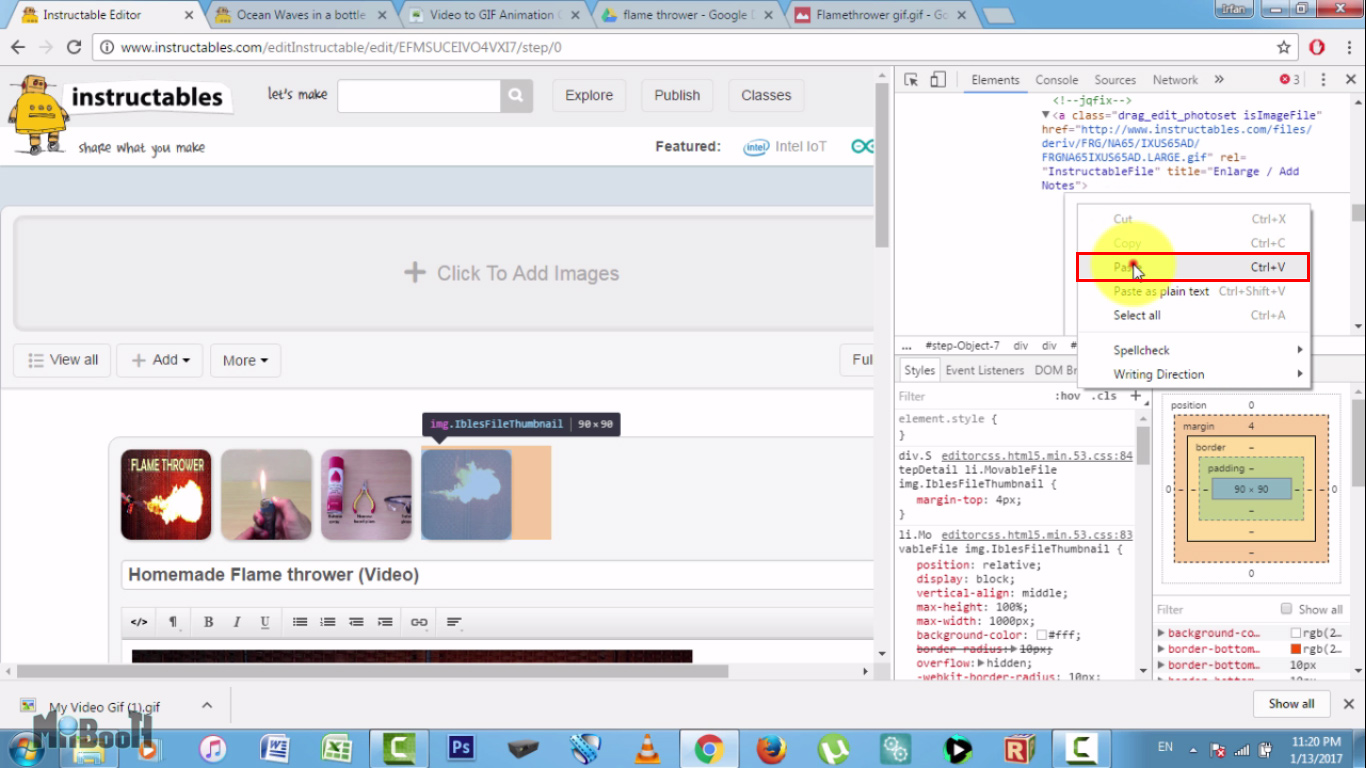Insert a hyperlink with the link icon
The height and width of the screenshot is (768, 1366).
click(x=419, y=622)
